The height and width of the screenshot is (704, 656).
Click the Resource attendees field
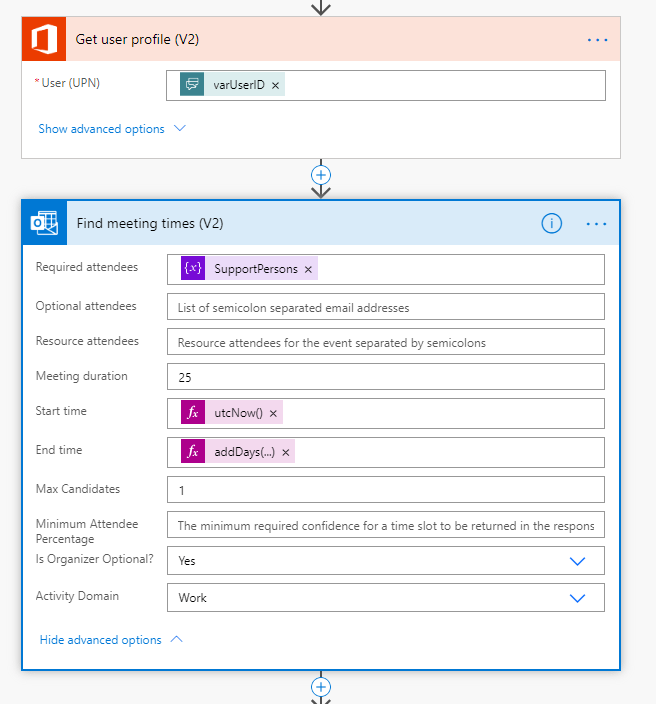pyautogui.click(x=385, y=342)
